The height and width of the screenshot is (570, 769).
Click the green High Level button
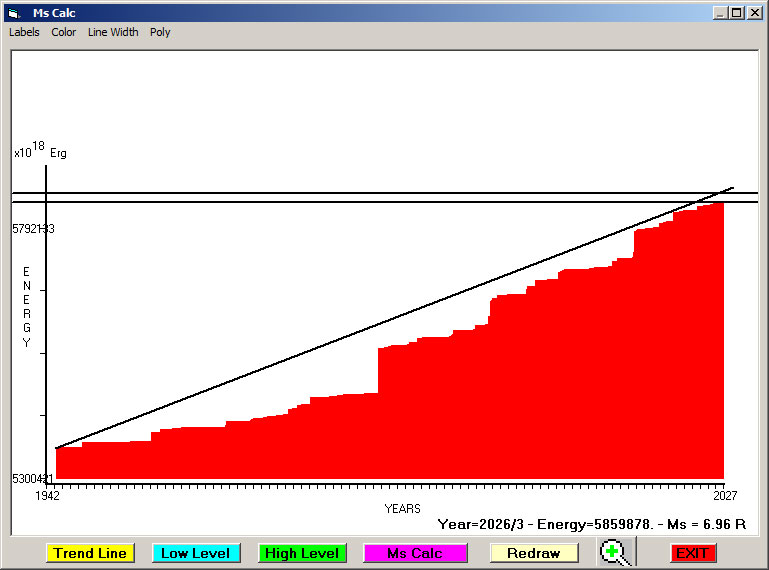coord(301,553)
